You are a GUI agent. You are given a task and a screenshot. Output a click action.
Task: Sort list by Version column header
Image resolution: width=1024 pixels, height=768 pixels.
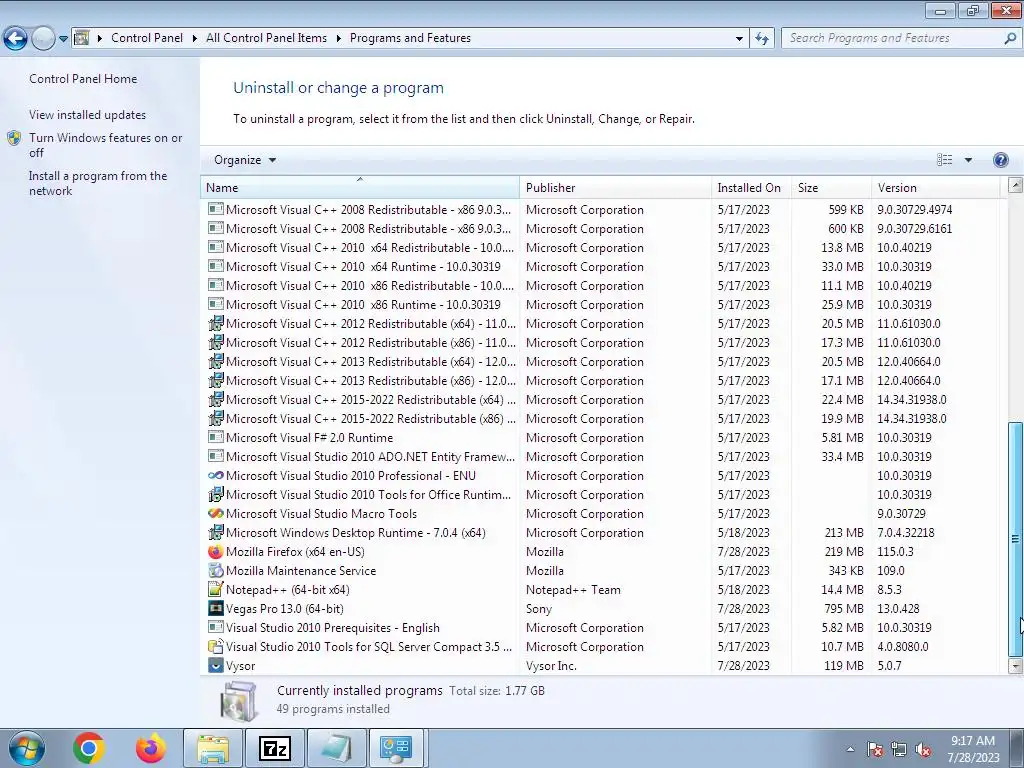(x=935, y=187)
